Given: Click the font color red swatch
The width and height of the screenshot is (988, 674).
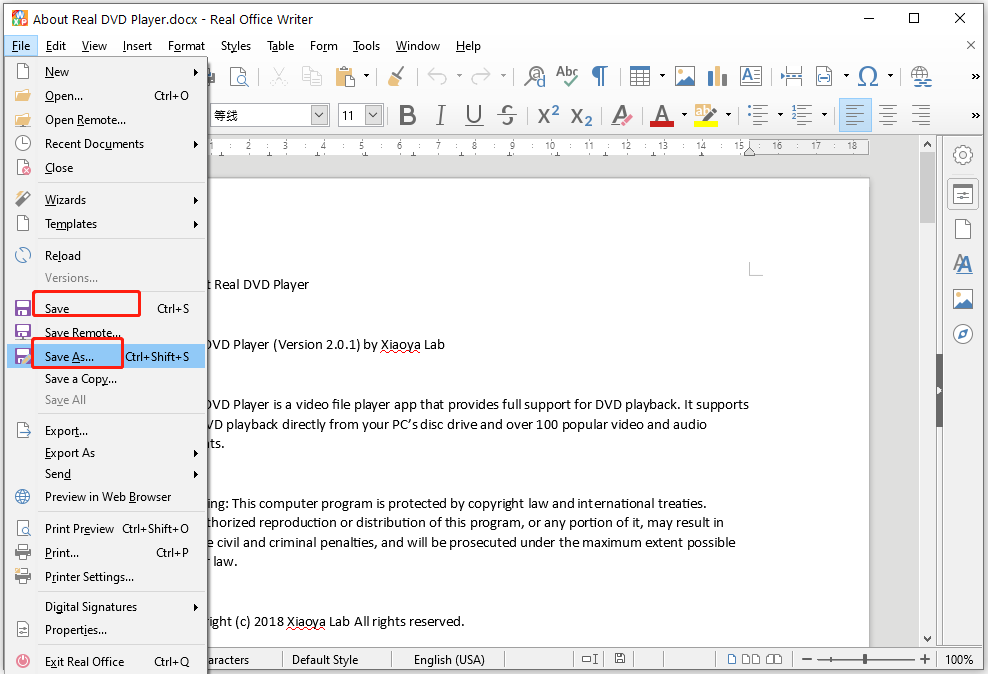Looking at the screenshot, I should [x=661, y=115].
